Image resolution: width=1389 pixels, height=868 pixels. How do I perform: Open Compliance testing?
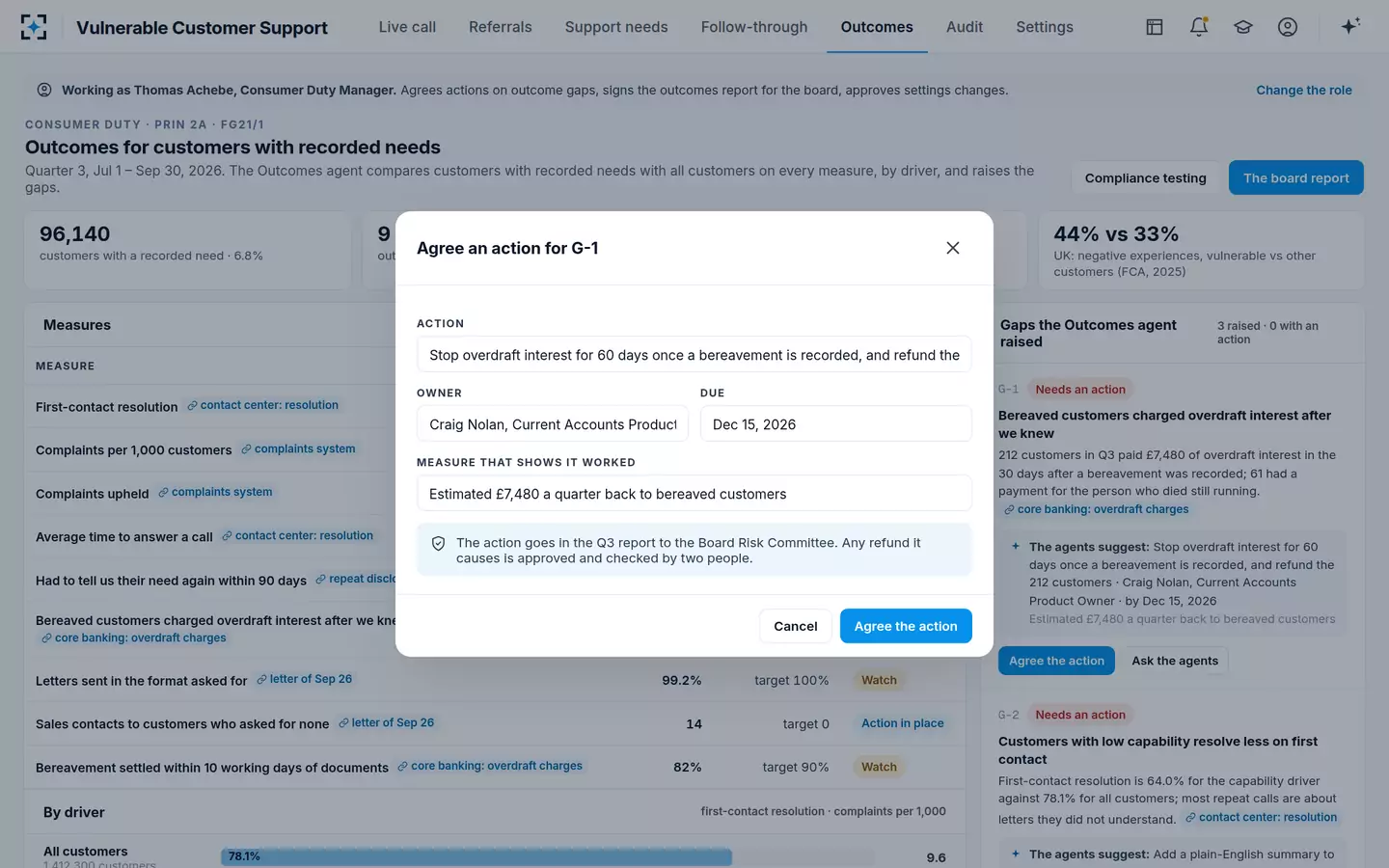[x=1145, y=177]
